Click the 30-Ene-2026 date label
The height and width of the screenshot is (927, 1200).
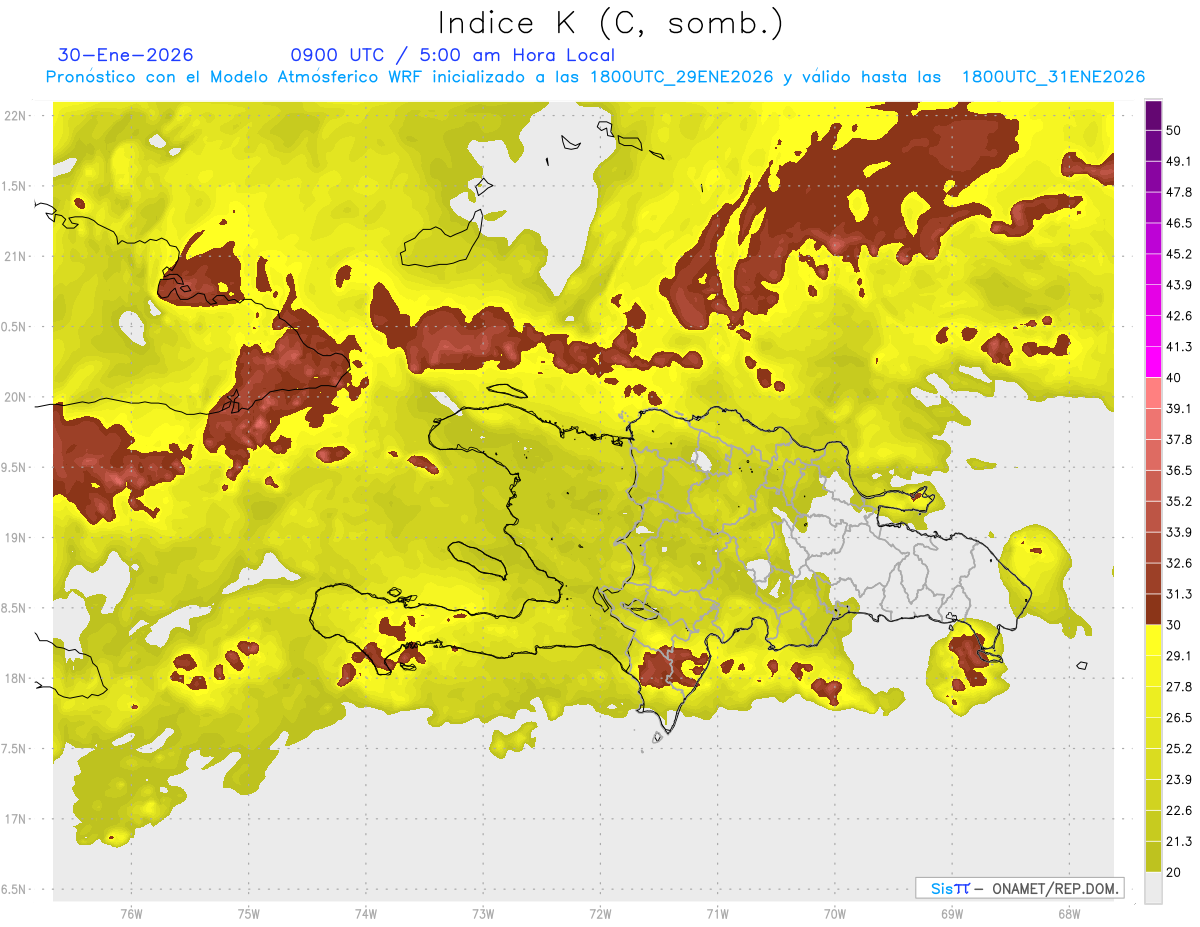(x=126, y=55)
